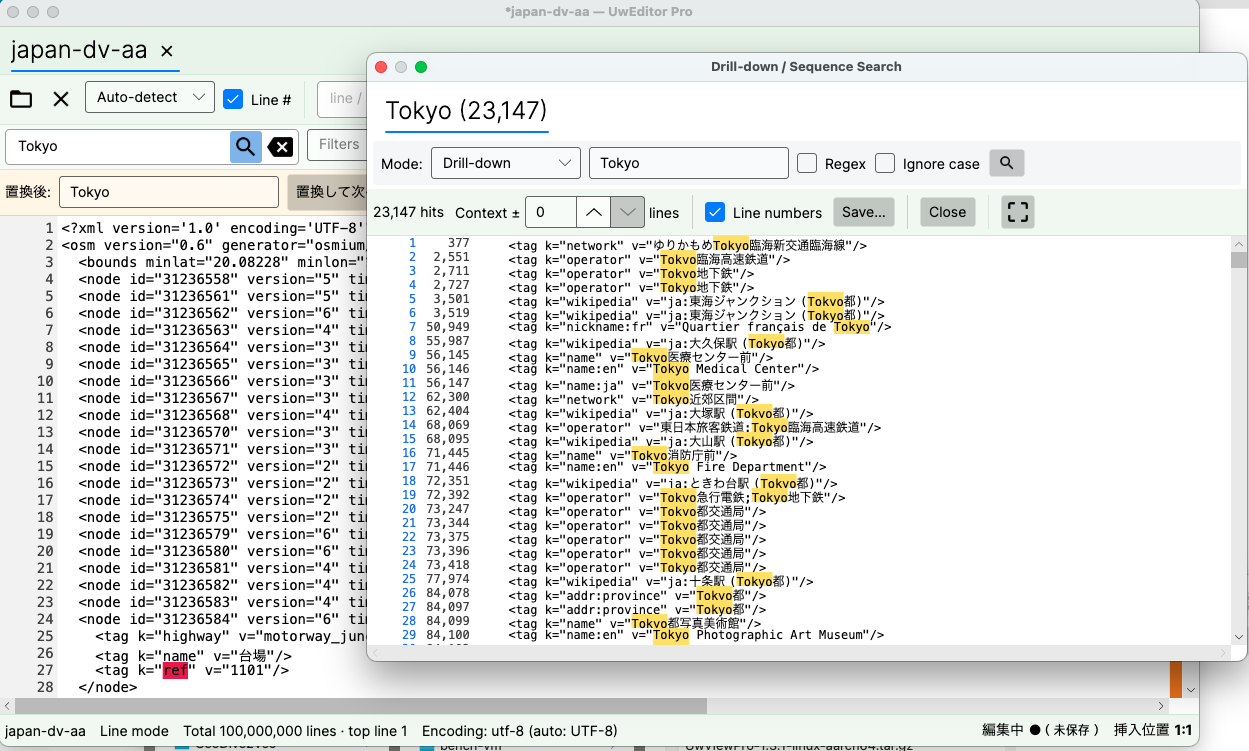This screenshot has width=1249, height=751.
Task: Click 挿入位置 1:1 cursor position status
Action: [1153, 731]
